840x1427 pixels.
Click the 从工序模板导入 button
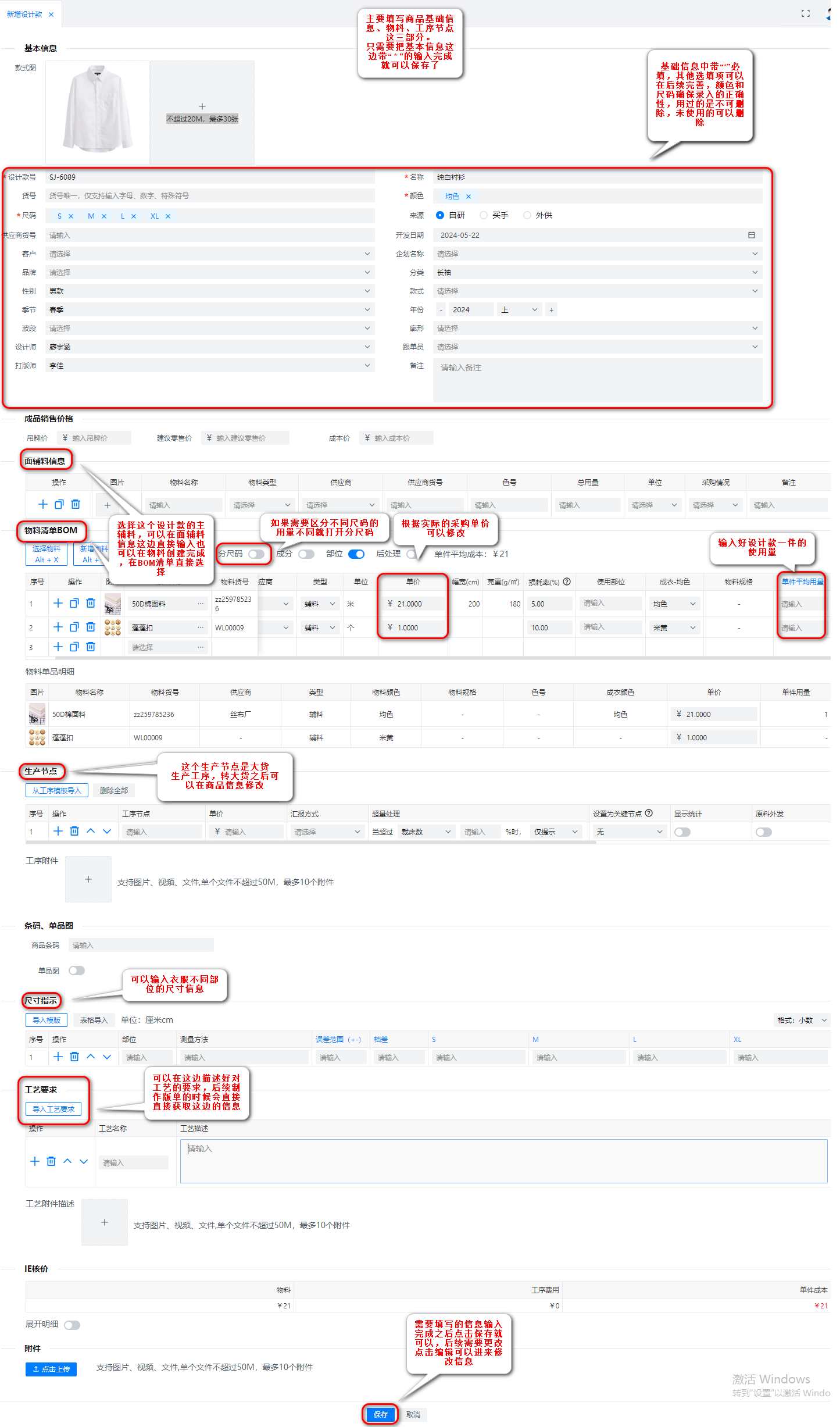pyautogui.click(x=56, y=790)
